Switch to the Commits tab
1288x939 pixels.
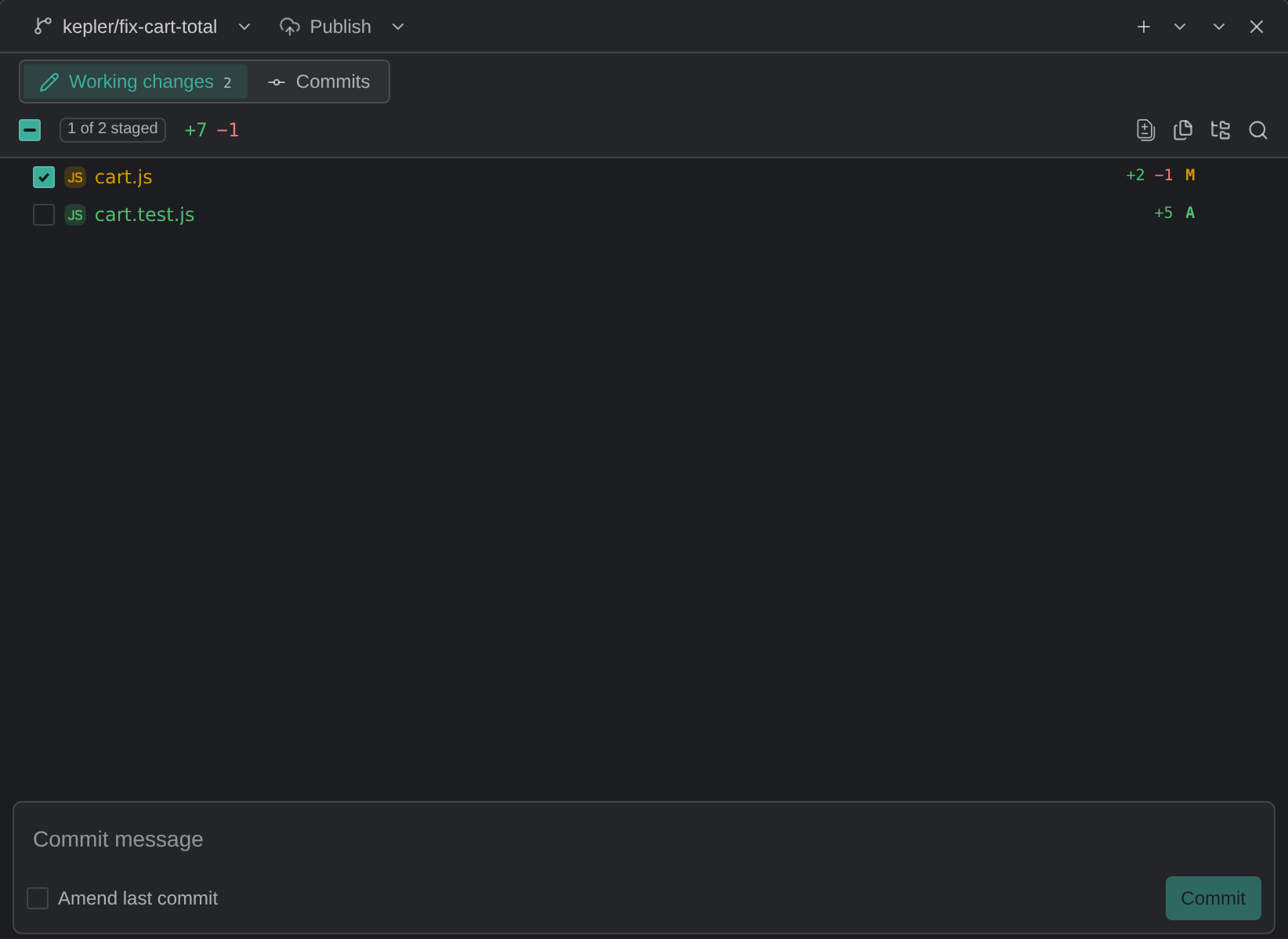(319, 82)
